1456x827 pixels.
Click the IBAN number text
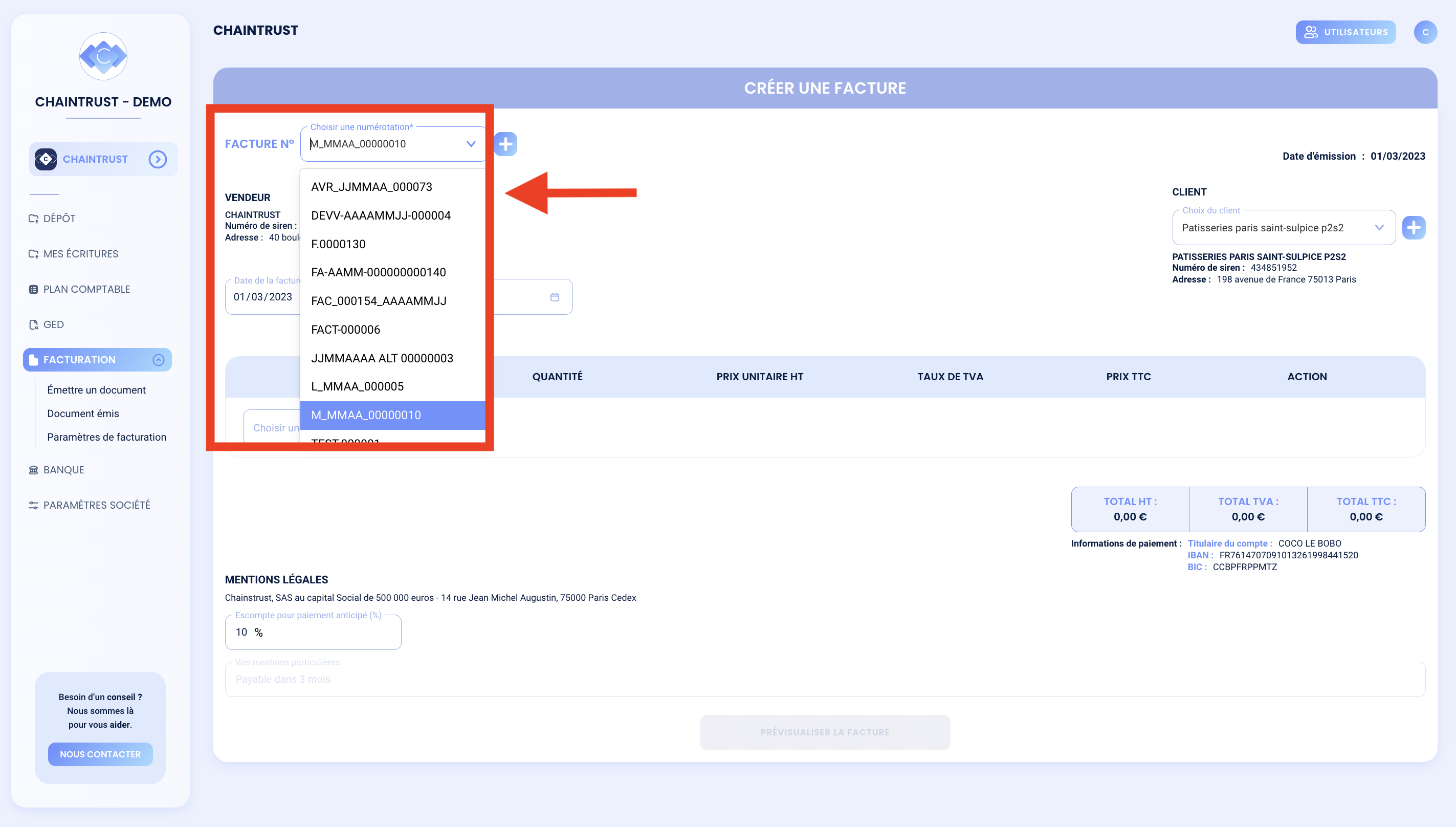click(1289, 555)
